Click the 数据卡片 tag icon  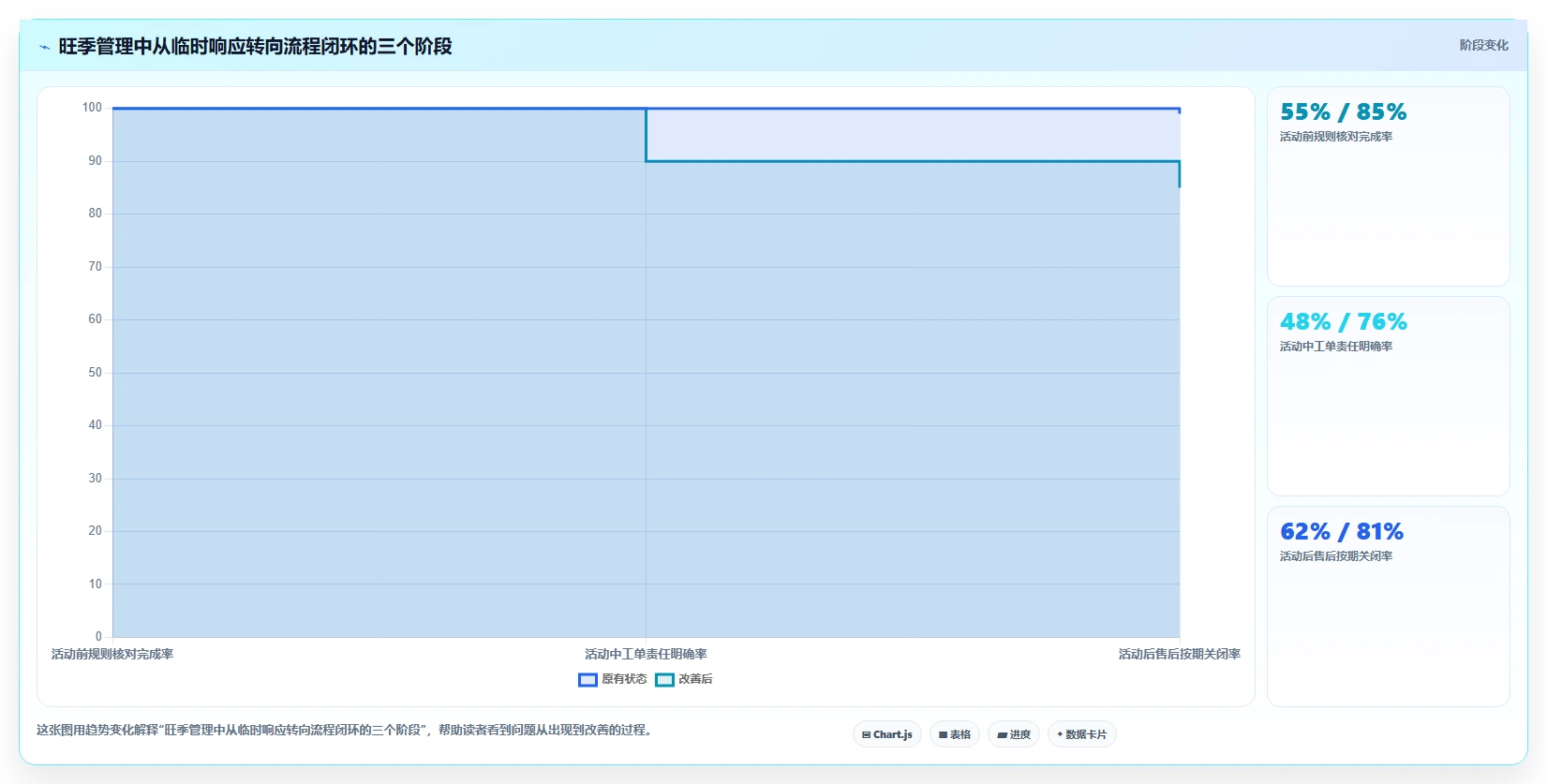click(x=1060, y=734)
